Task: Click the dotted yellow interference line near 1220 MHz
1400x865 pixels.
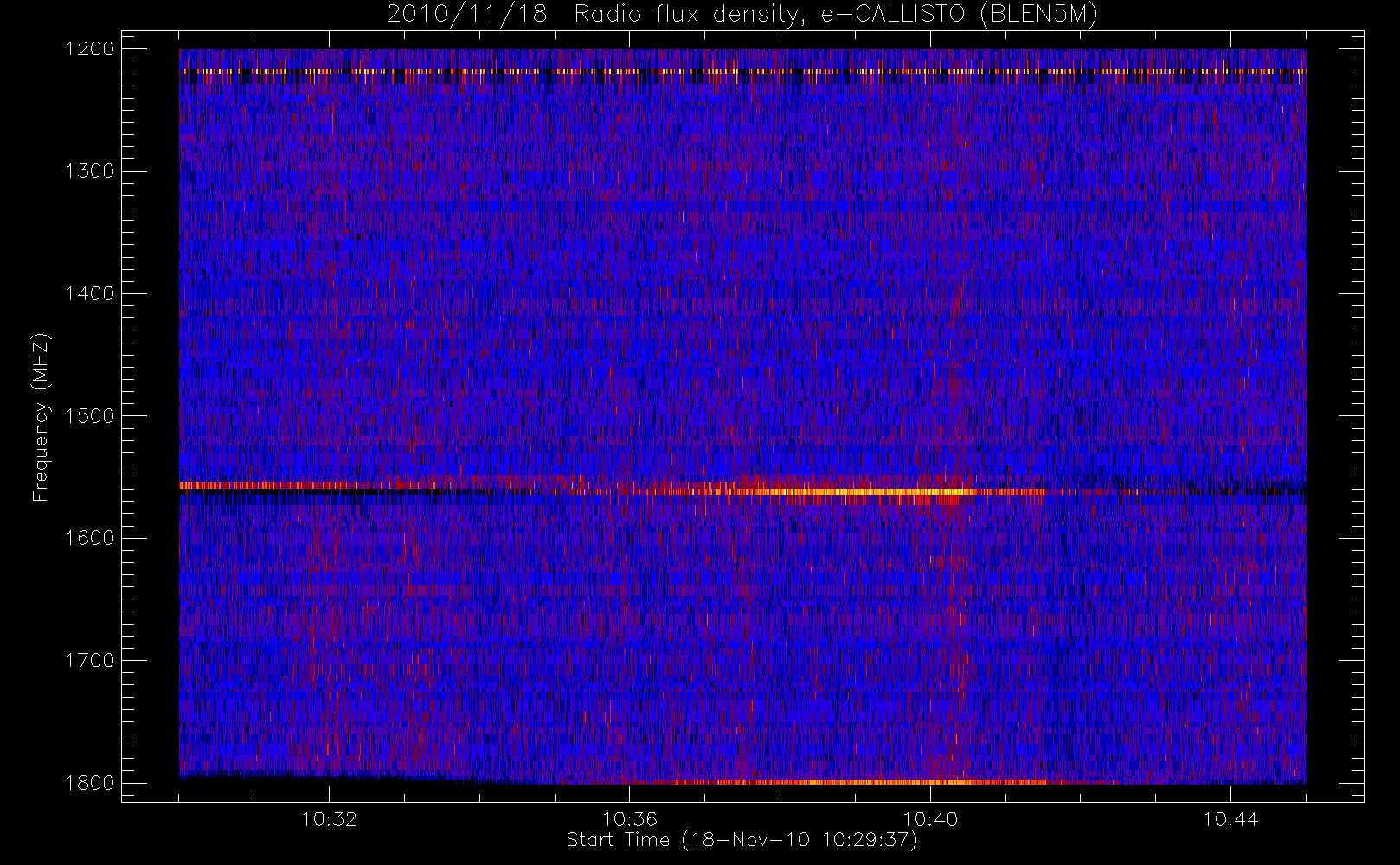Action: point(744,71)
